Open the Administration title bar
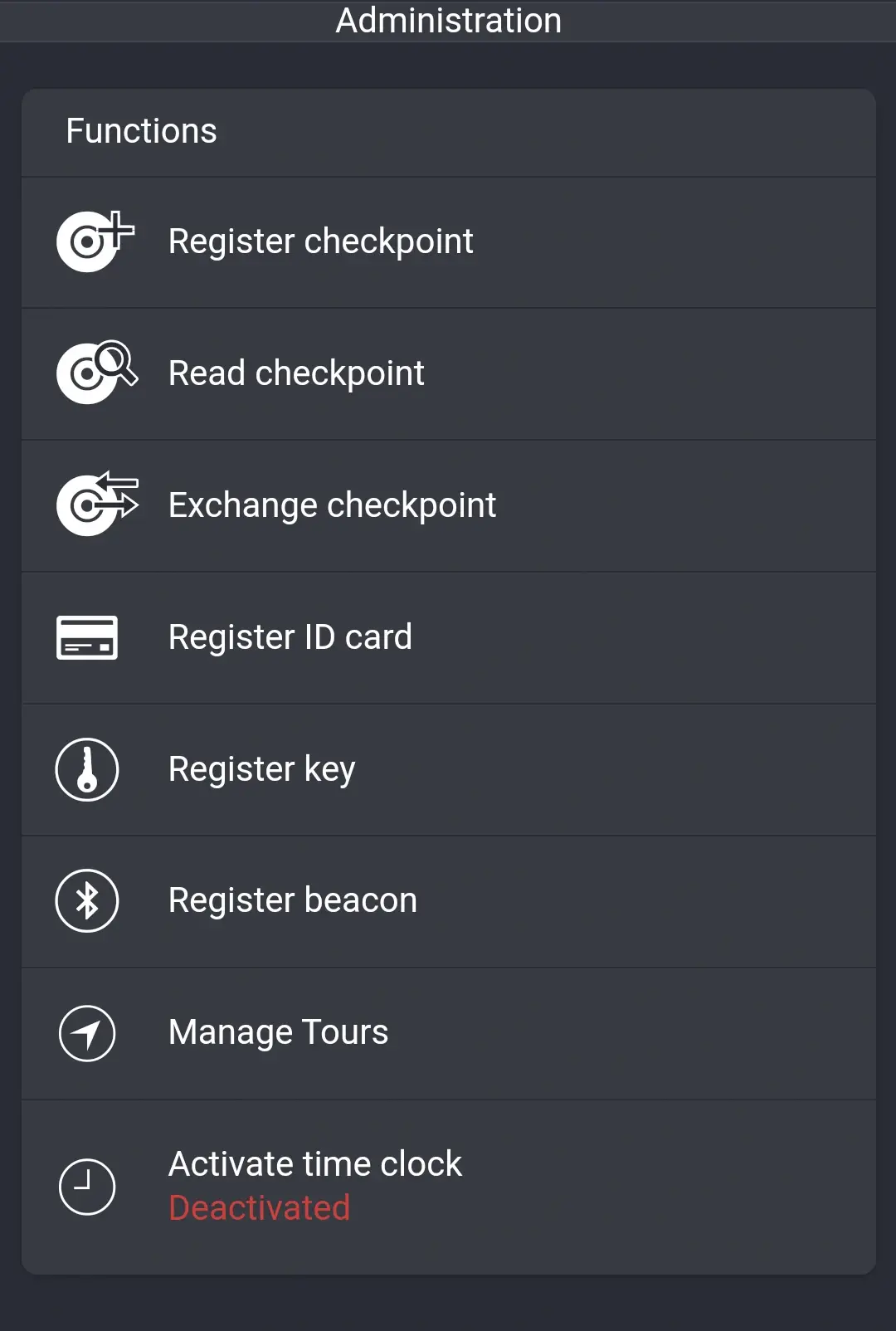This screenshot has width=896, height=1331. click(448, 21)
